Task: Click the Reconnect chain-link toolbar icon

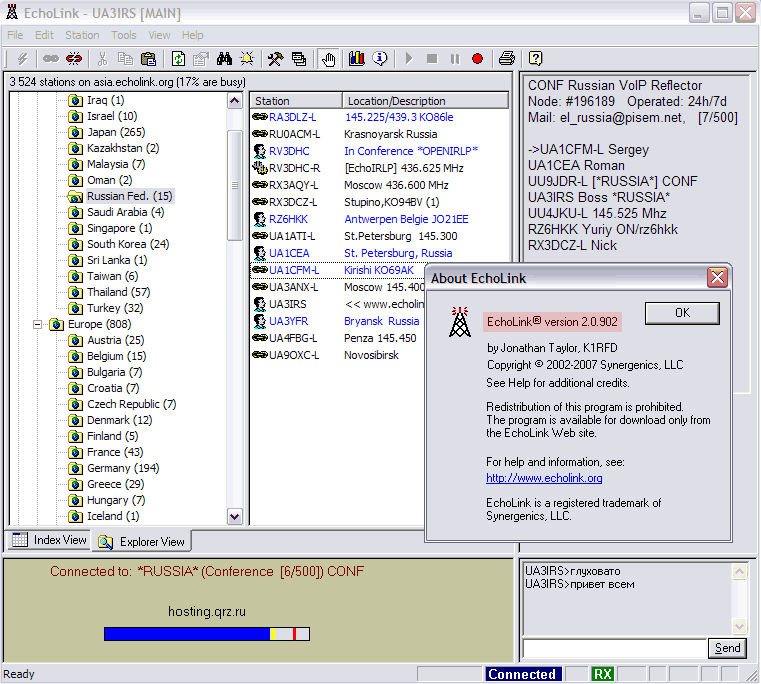Action: coord(50,59)
